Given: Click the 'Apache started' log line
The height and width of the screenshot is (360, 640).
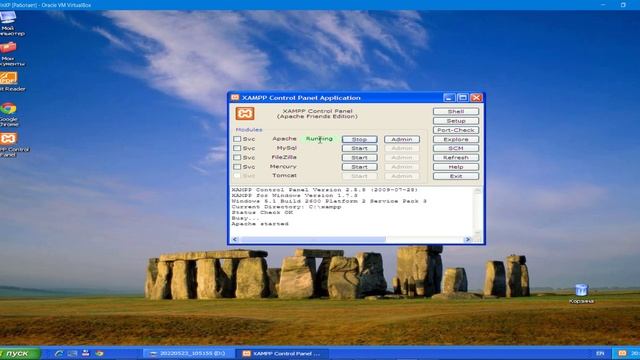Looking at the screenshot, I should pos(260,224).
